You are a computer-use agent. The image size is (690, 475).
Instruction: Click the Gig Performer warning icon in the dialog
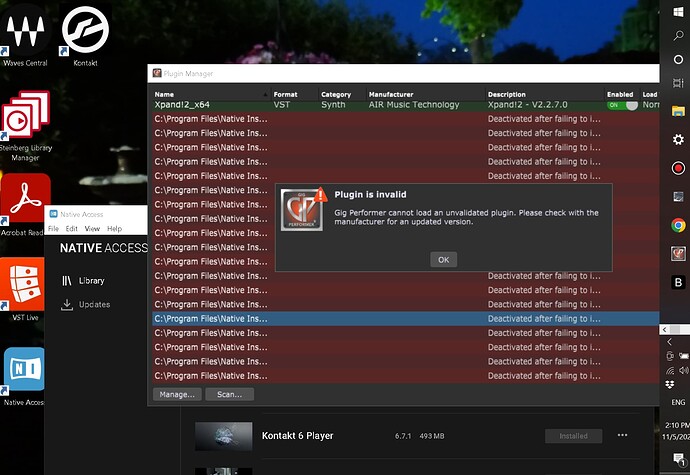[x=303, y=209]
